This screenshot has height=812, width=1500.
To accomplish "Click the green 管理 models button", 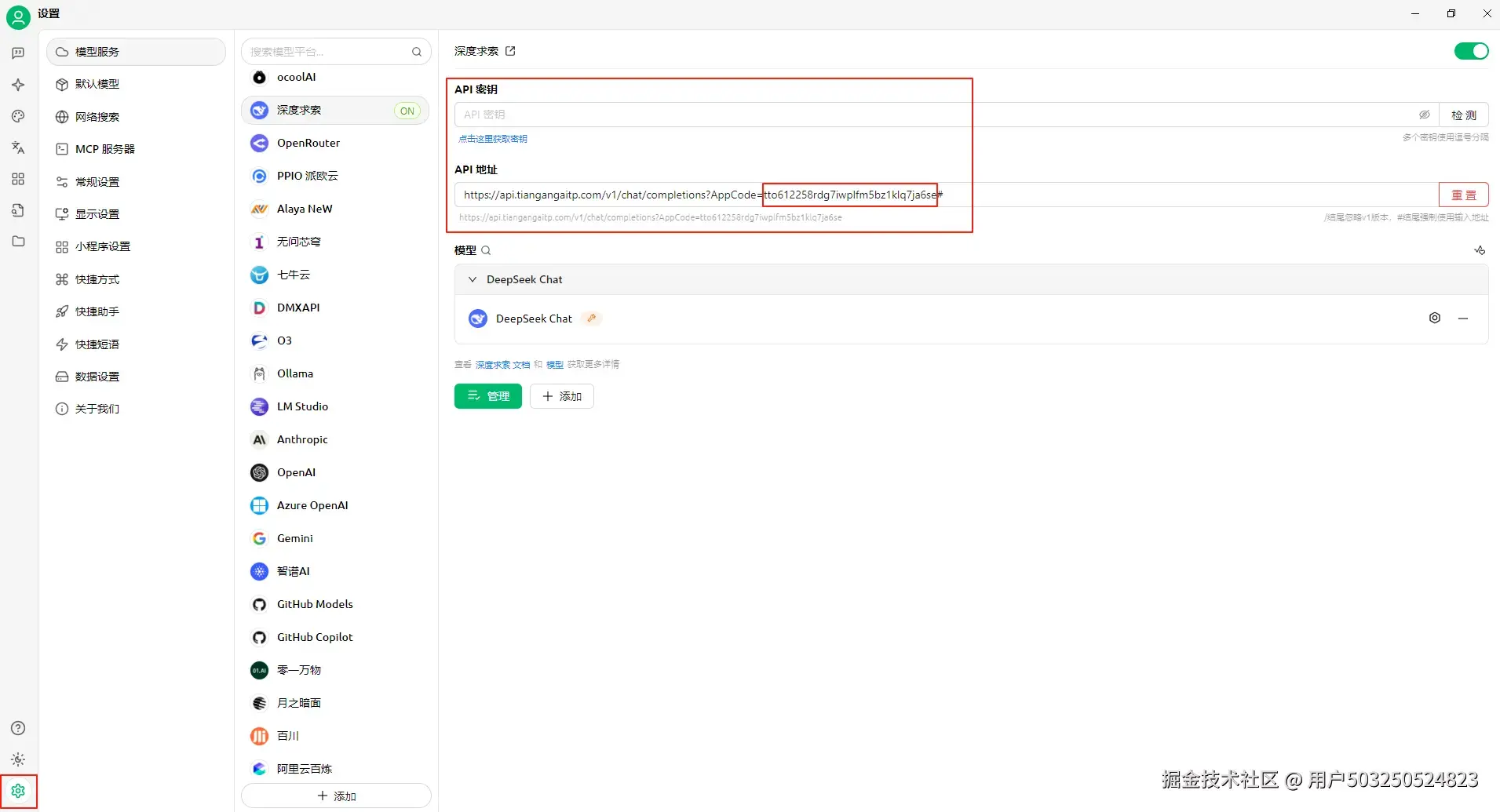I will [488, 396].
